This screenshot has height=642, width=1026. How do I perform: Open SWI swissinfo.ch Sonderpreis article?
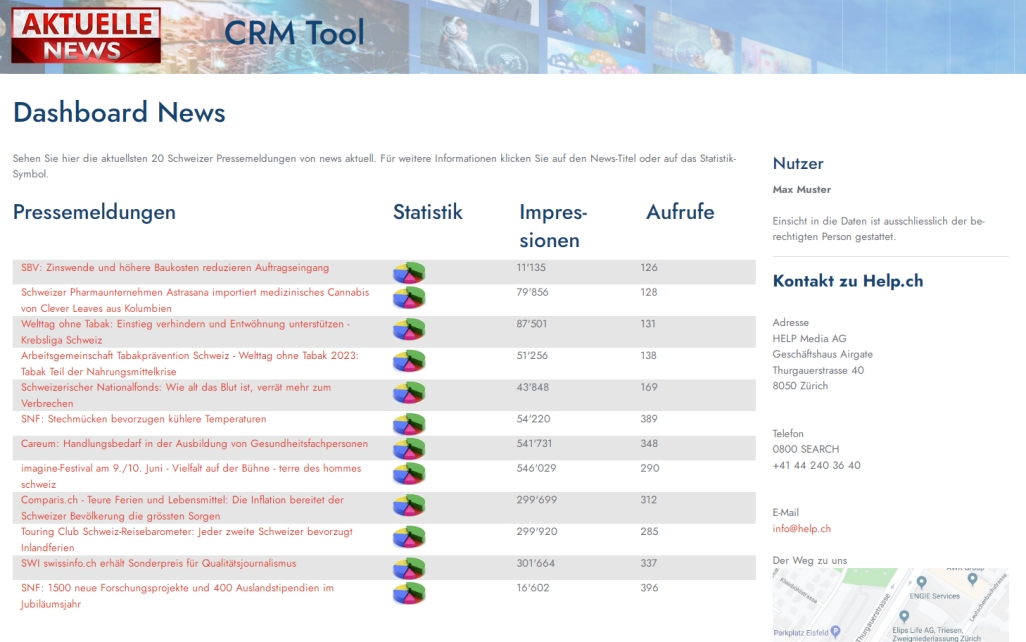[x=158, y=563]
